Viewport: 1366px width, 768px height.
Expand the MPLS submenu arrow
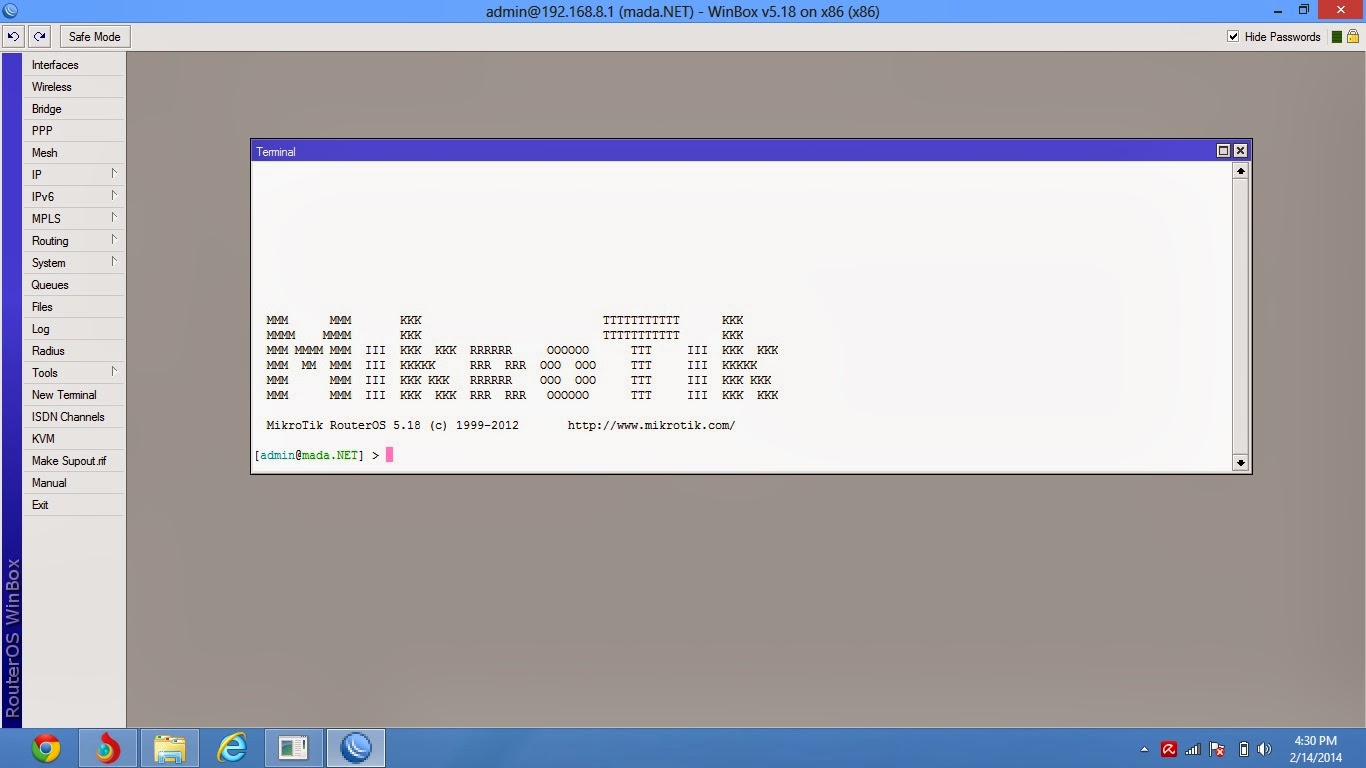(x=114, y=218)
